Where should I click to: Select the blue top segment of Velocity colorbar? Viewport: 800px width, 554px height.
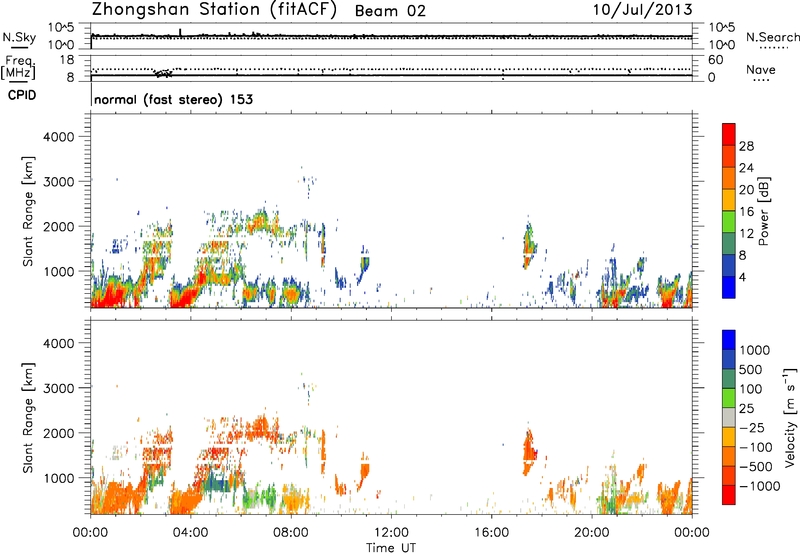[729, 340]
